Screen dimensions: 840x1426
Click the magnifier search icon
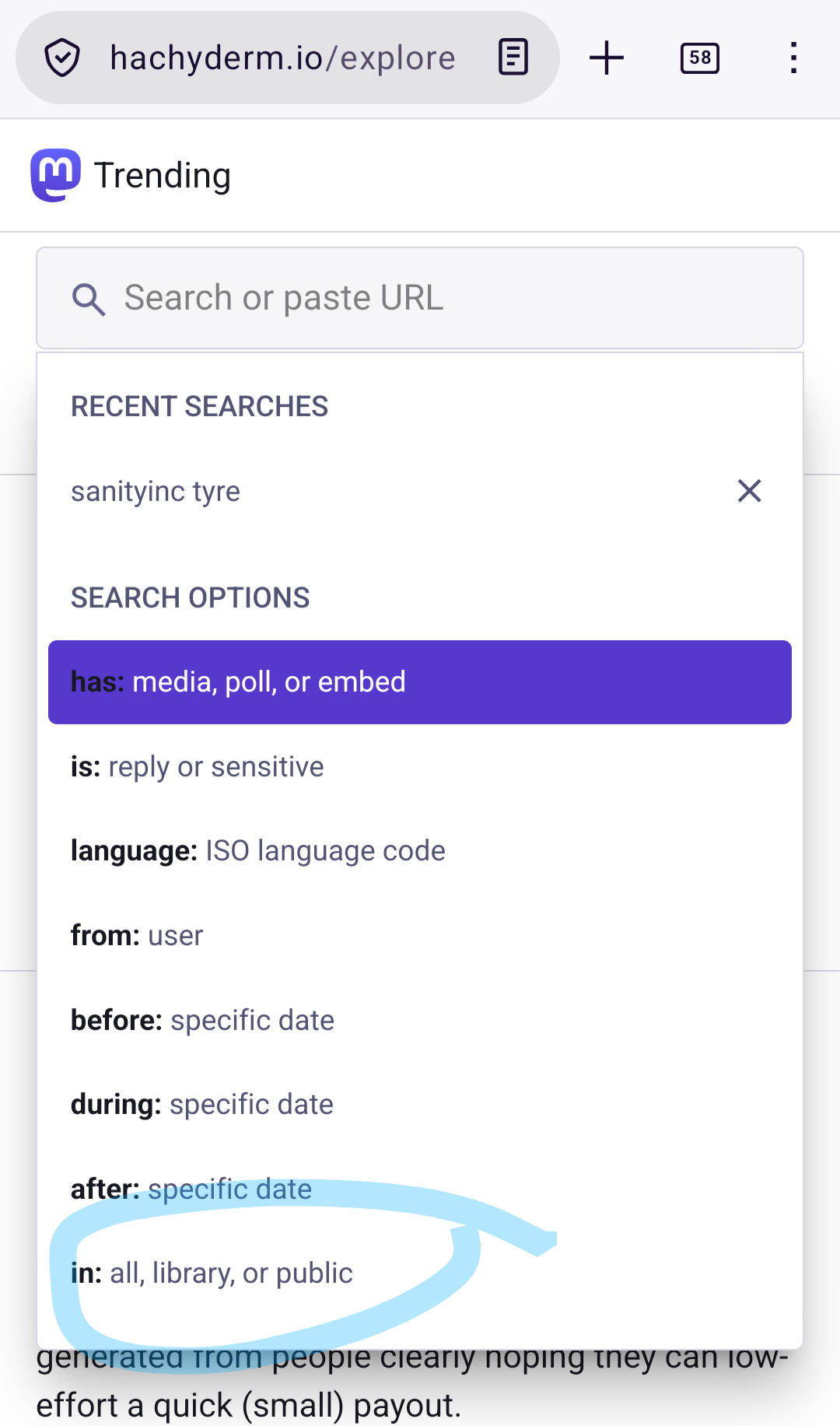pos(88,299)
